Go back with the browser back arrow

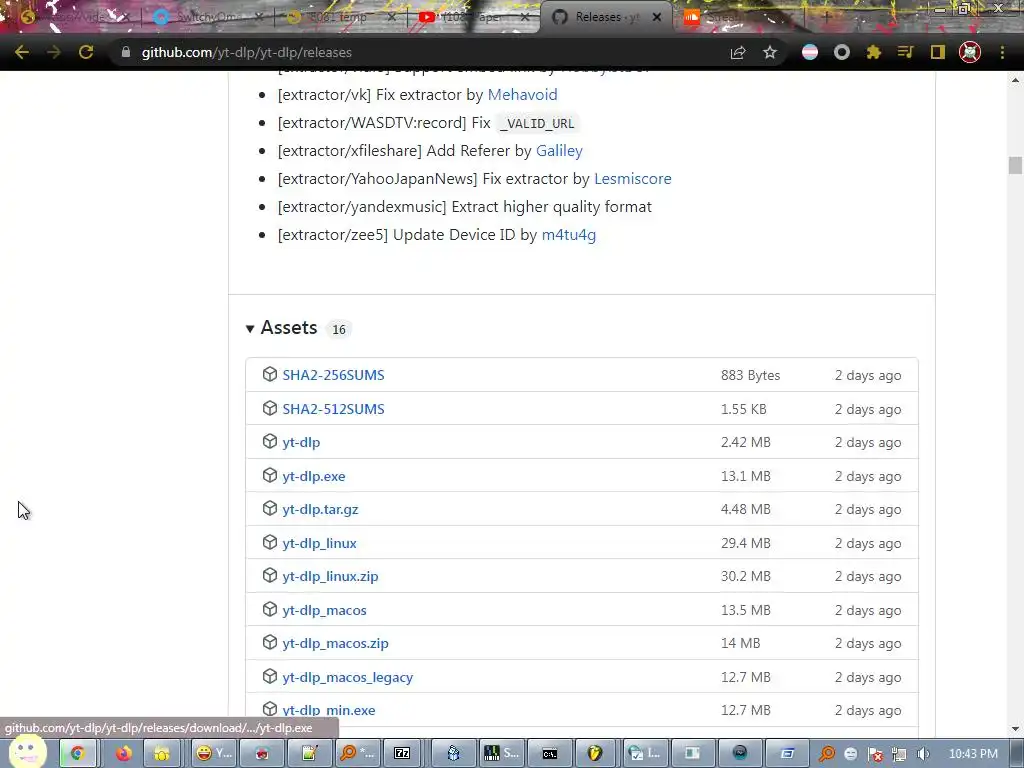[22, 52]
